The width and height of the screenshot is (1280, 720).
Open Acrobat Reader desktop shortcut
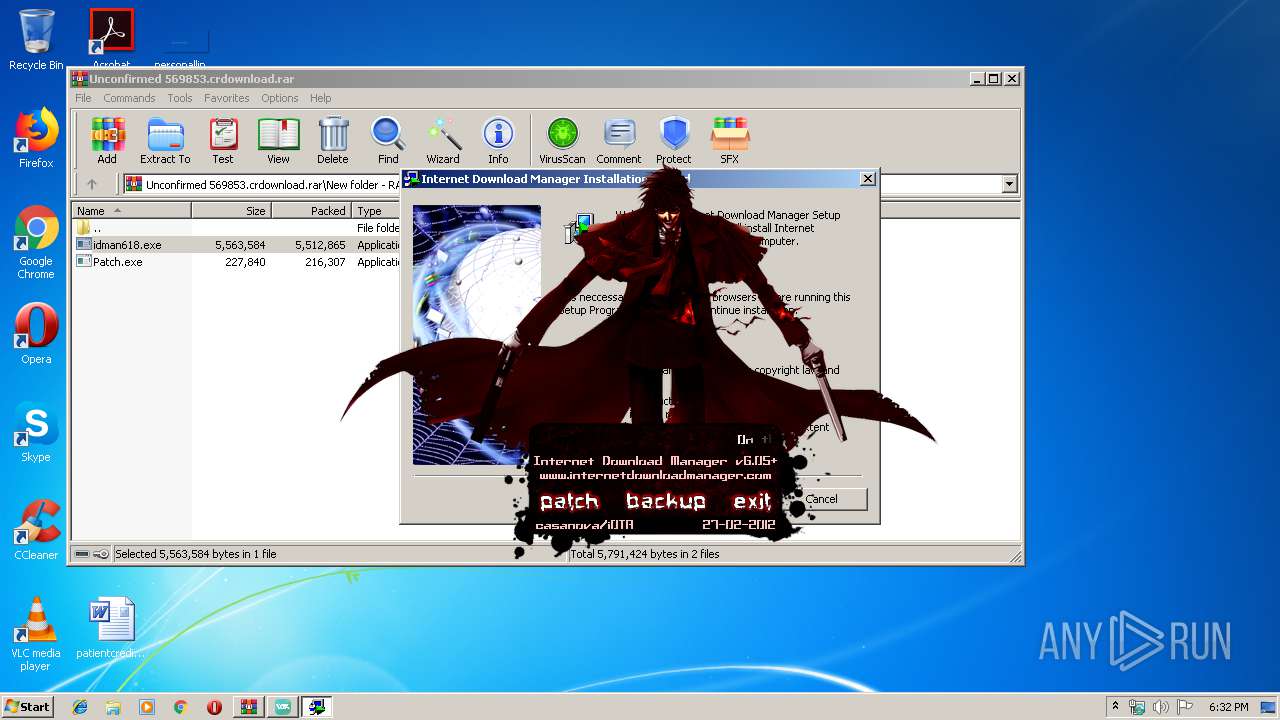[x=111, y=36]
